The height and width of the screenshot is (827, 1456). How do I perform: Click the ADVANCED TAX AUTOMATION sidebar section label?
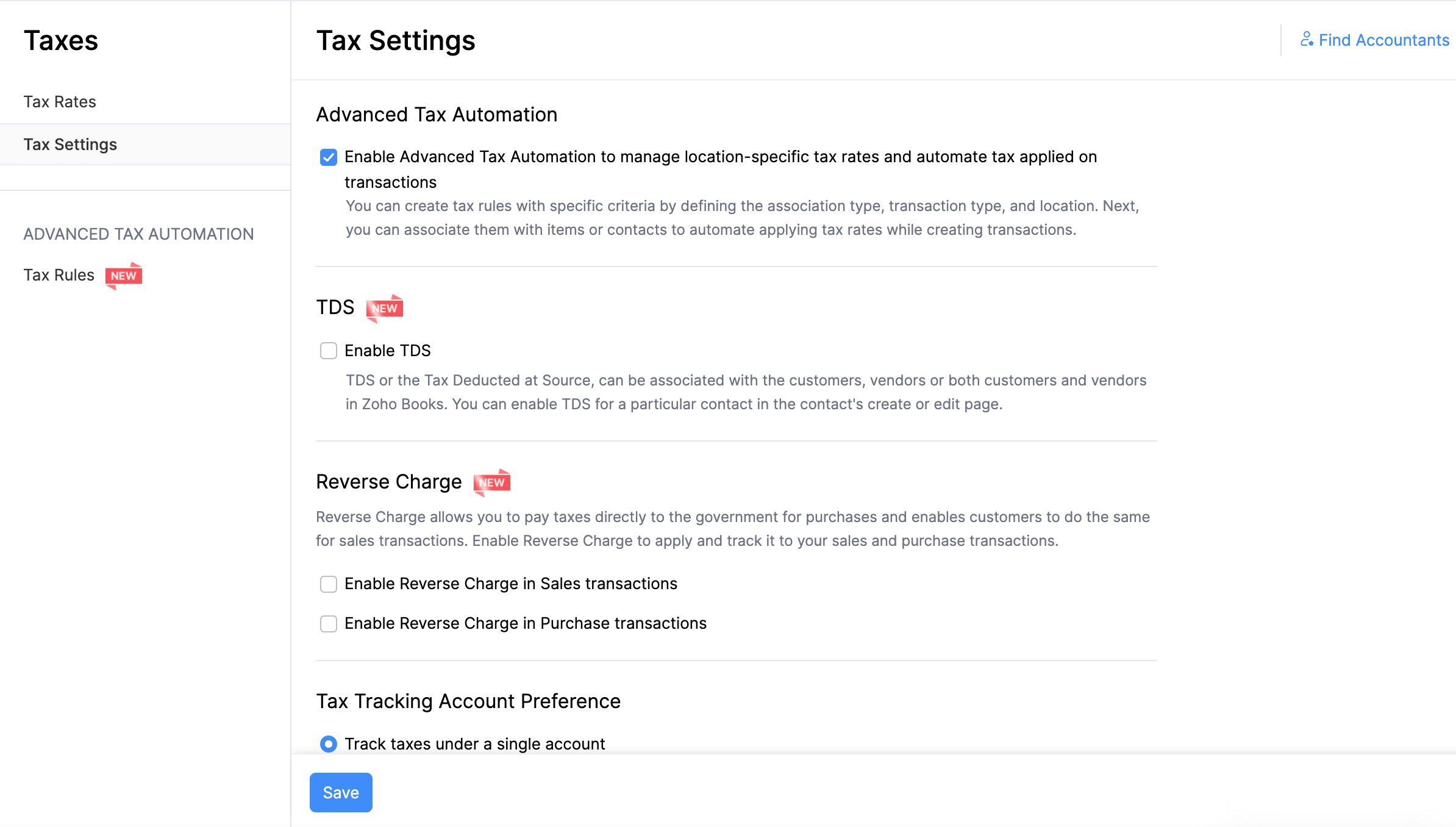(x=138, y=234)
